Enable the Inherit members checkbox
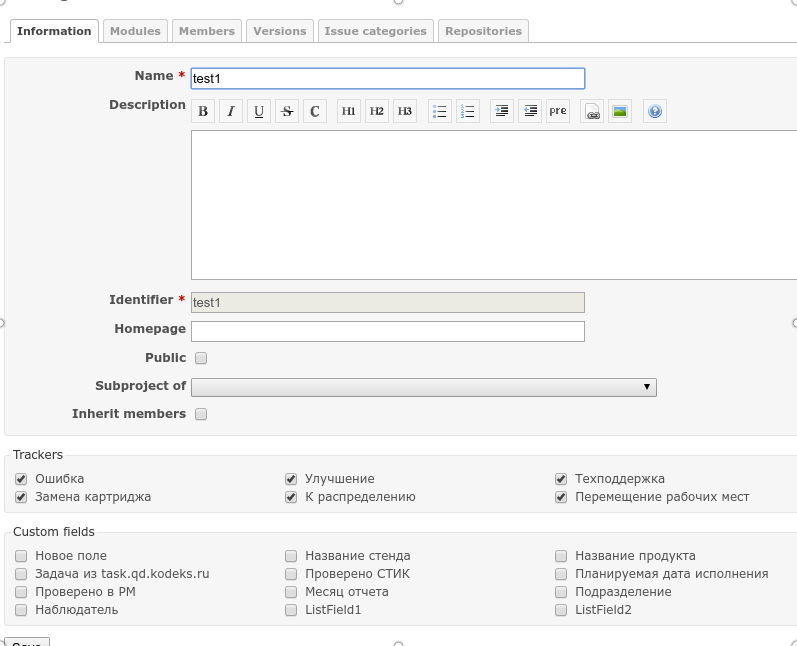This screenshot has height=646, width=797. [x=201, y=414]
